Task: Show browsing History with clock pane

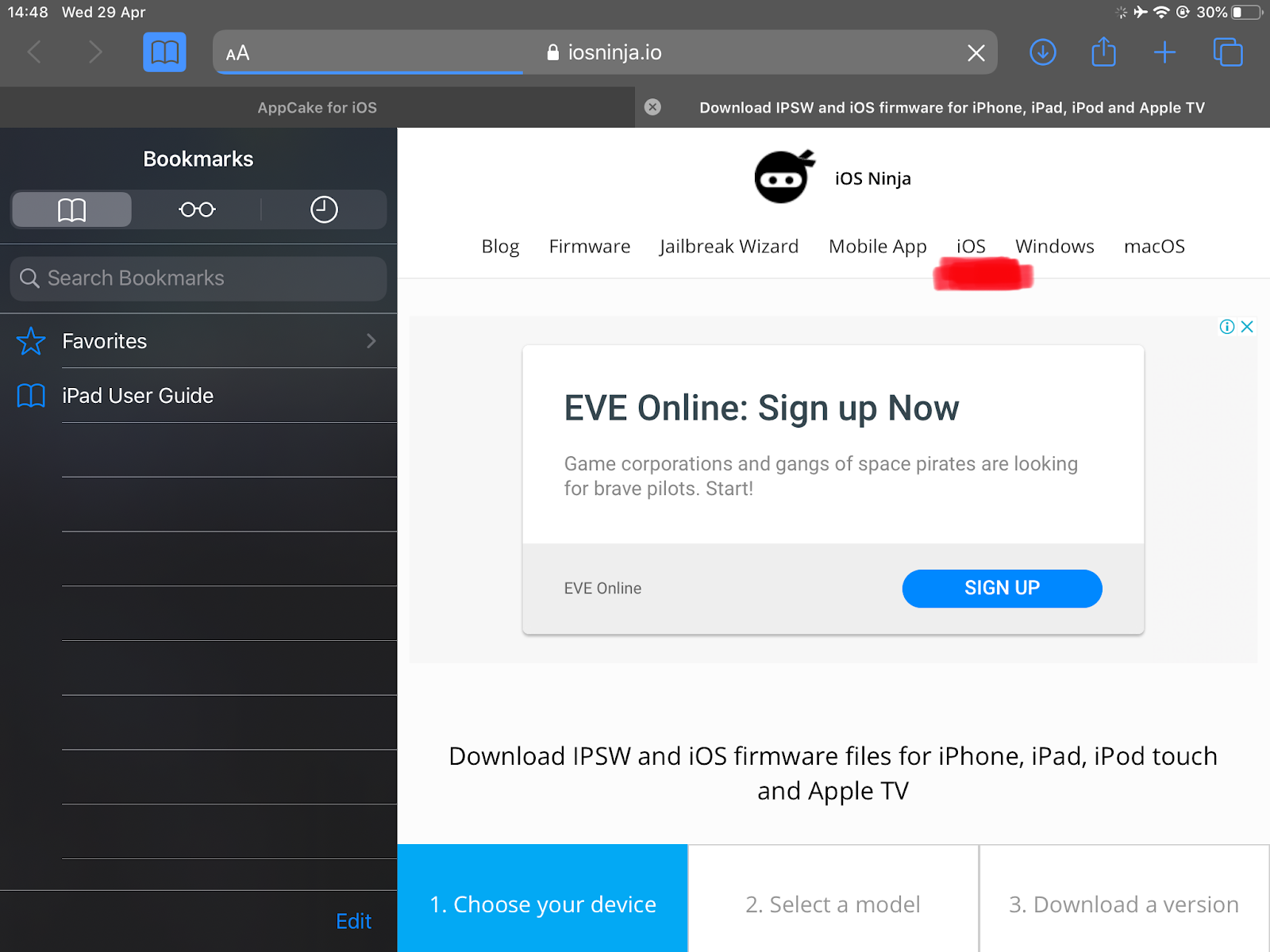Action: click(323, 209)
